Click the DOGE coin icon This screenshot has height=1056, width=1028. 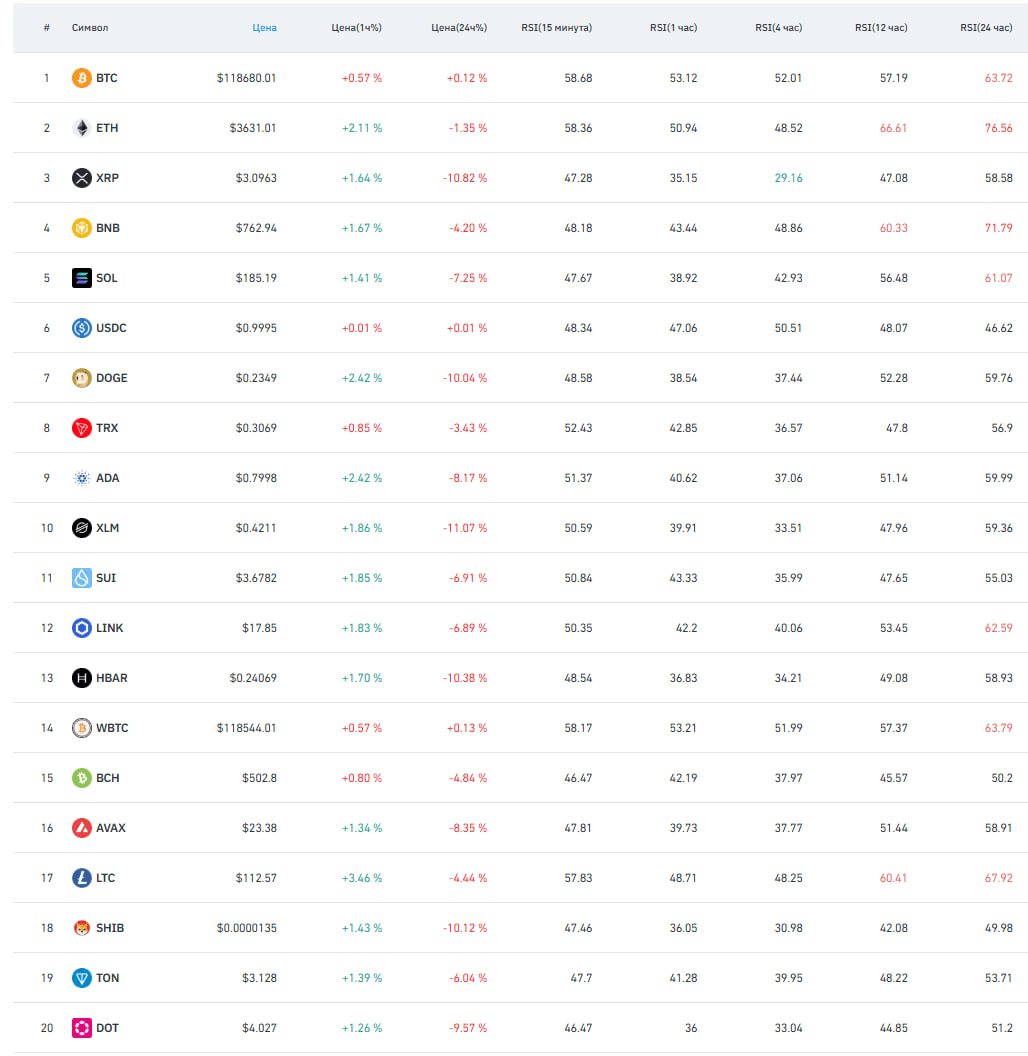point(82,378)
